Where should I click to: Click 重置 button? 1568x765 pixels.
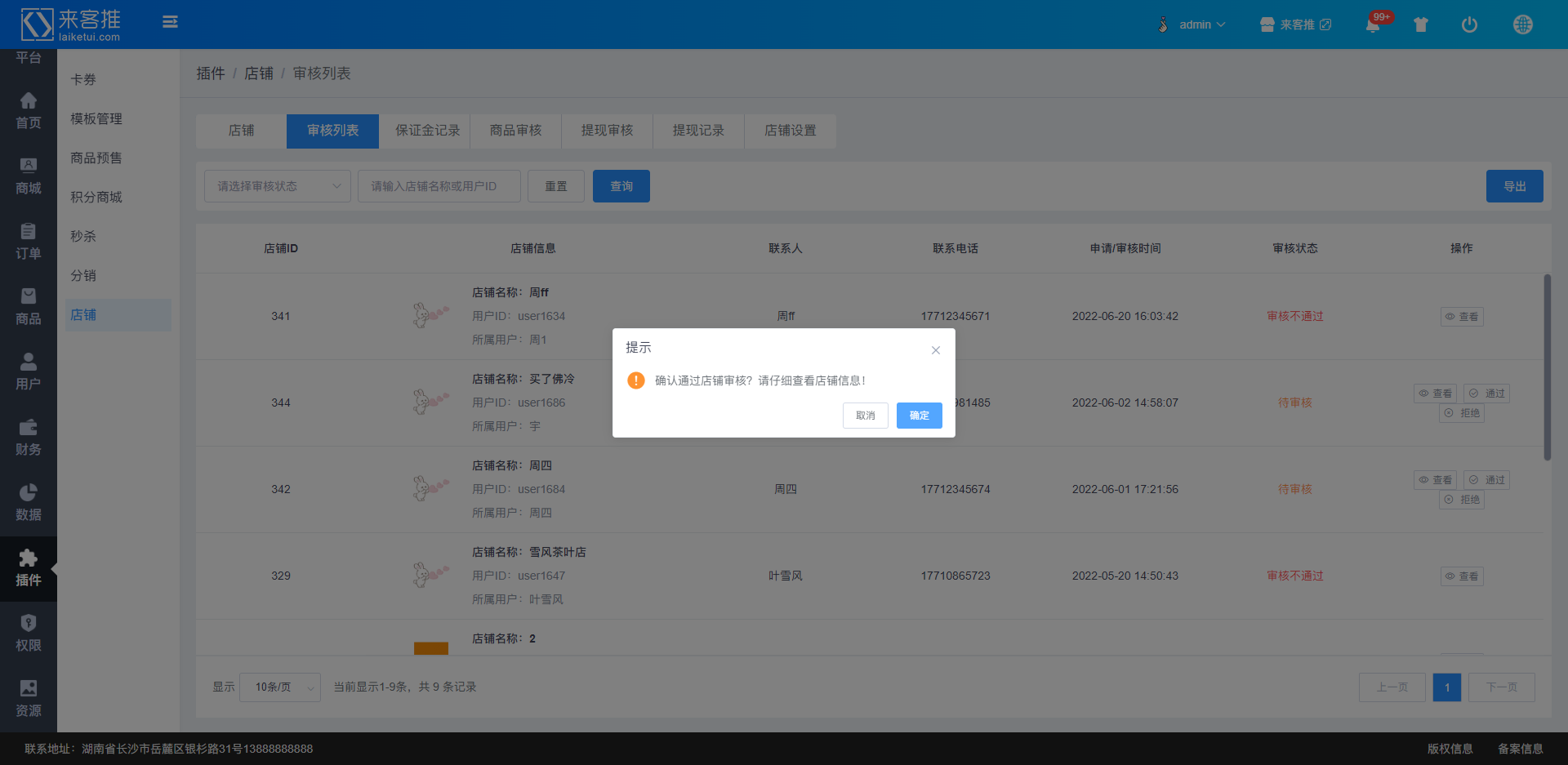click(x=556, y=186)
